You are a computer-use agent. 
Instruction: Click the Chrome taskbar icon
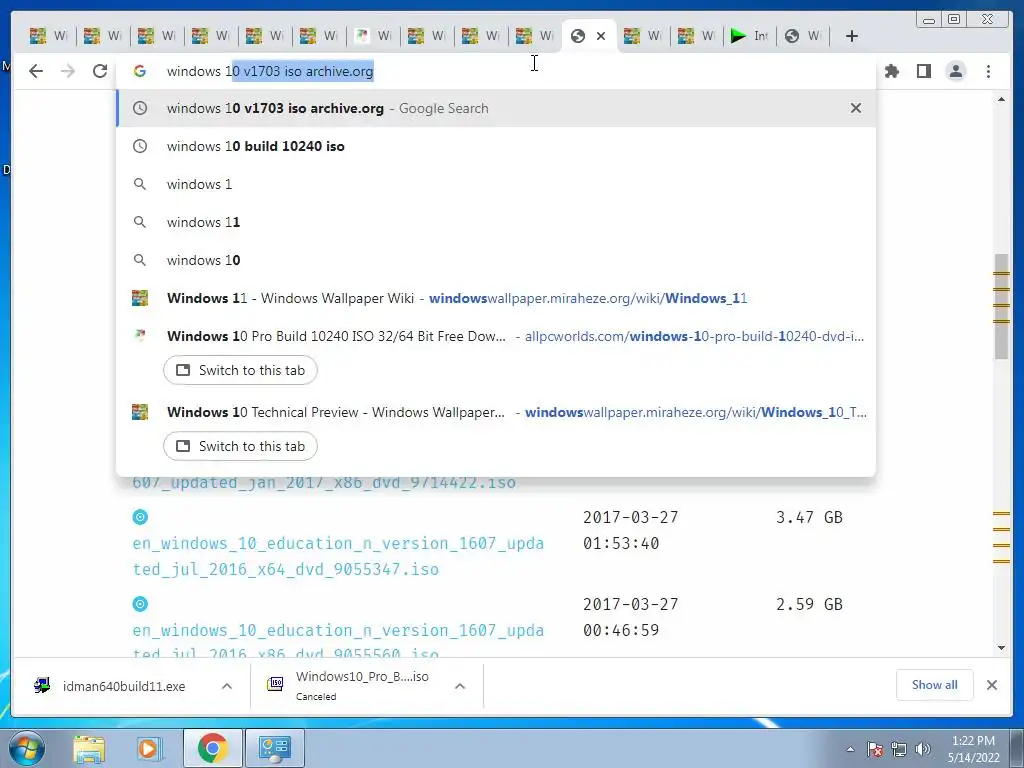213,748
